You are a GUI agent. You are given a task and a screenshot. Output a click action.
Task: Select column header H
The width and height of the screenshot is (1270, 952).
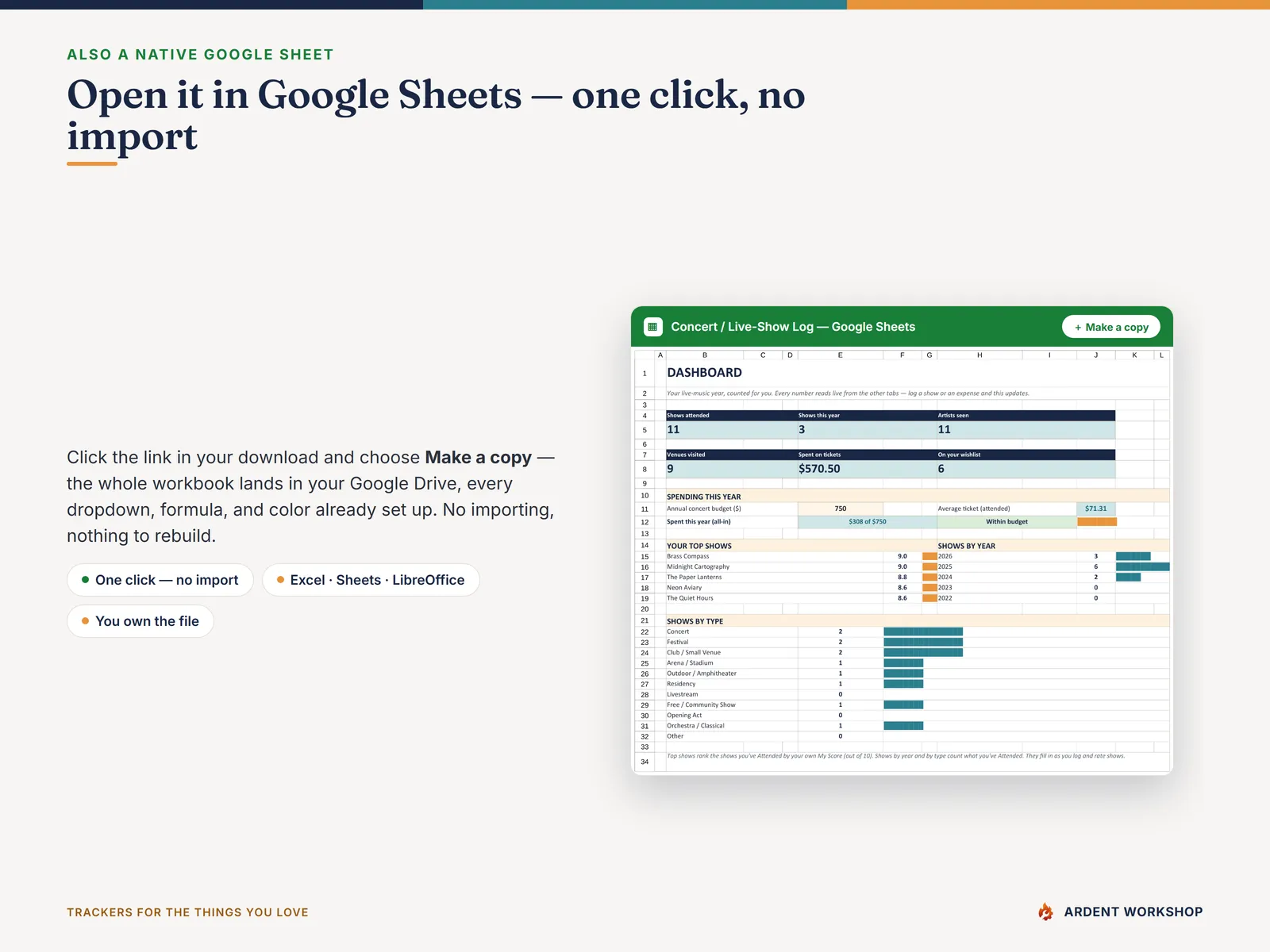point(979,355)
